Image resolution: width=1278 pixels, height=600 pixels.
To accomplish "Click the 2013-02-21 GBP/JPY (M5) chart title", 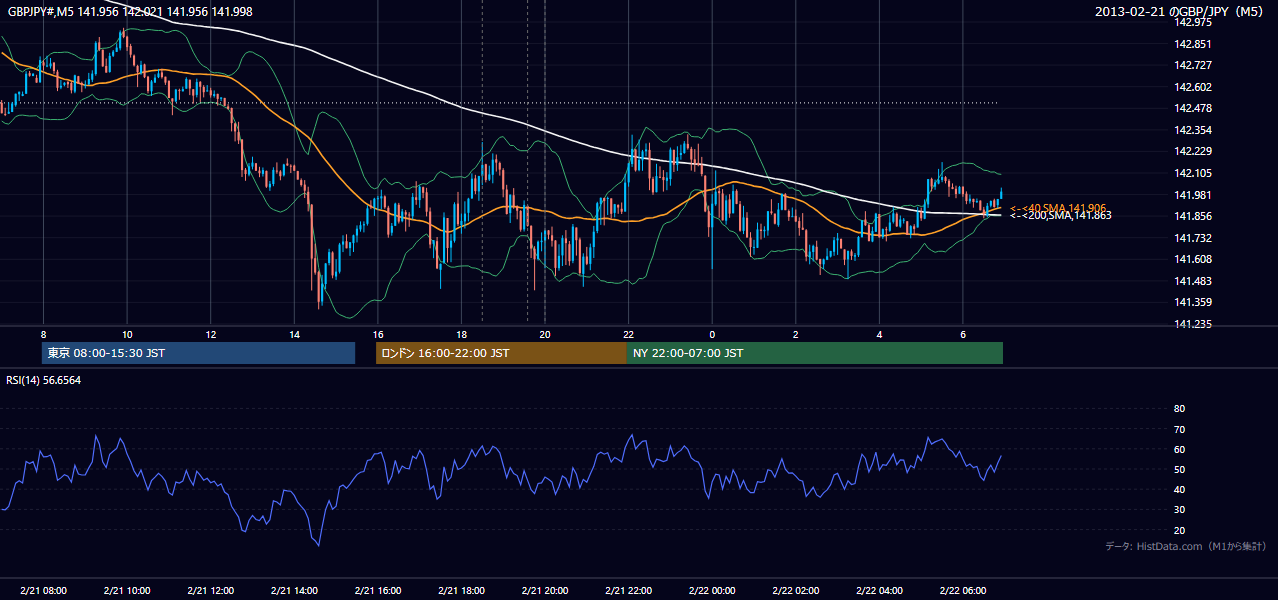I will pos(1180,11).
